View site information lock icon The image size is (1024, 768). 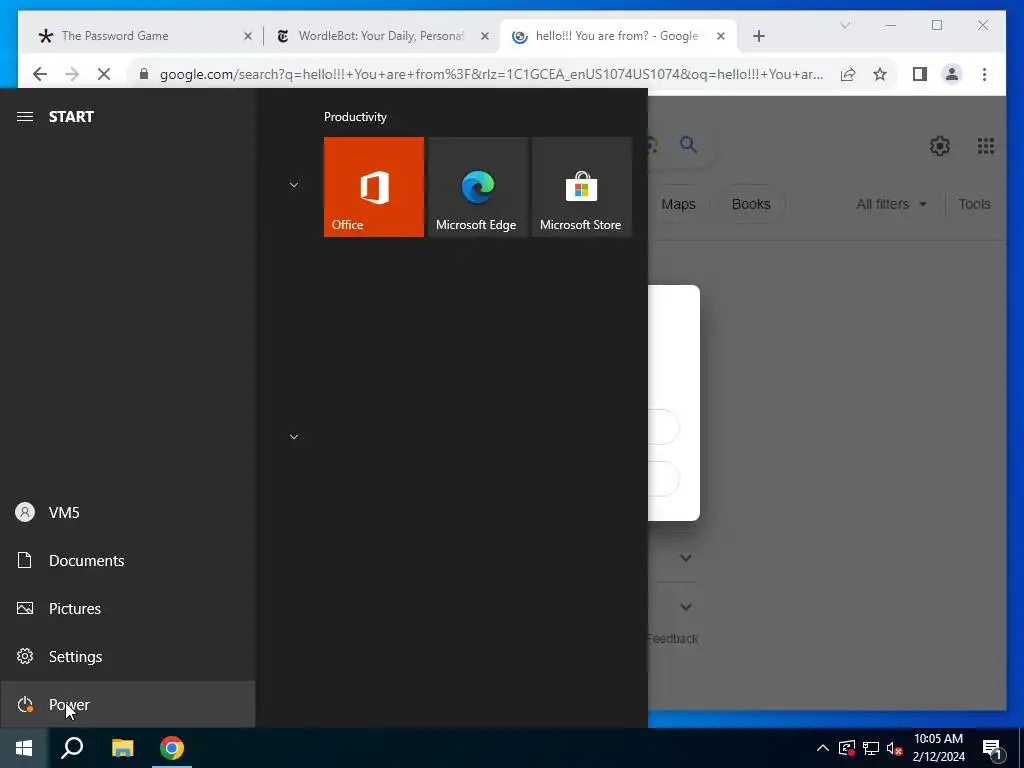point(144,74)
